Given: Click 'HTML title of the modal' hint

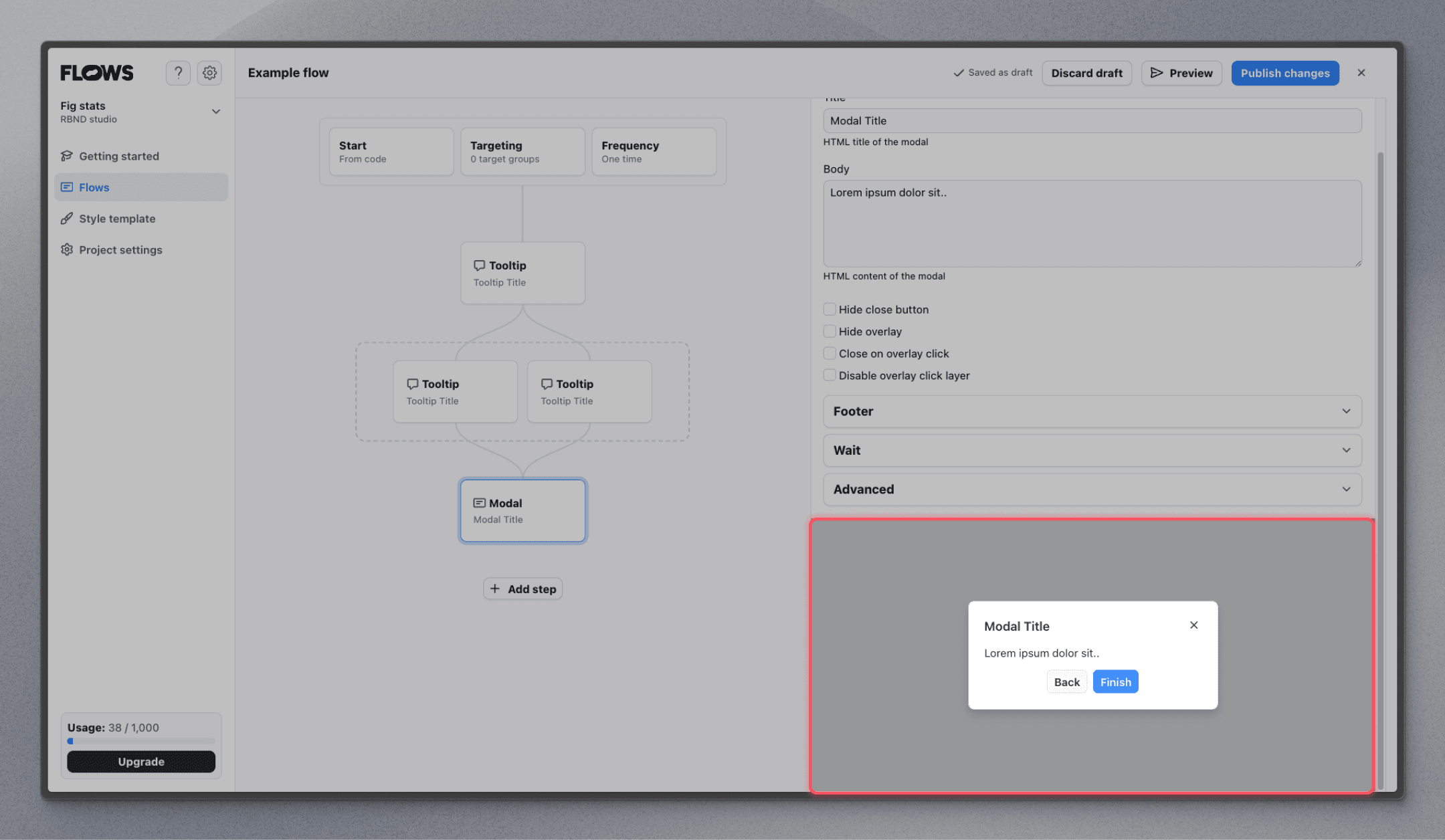Looking at the screenshot, I should (x=876, y=142).
